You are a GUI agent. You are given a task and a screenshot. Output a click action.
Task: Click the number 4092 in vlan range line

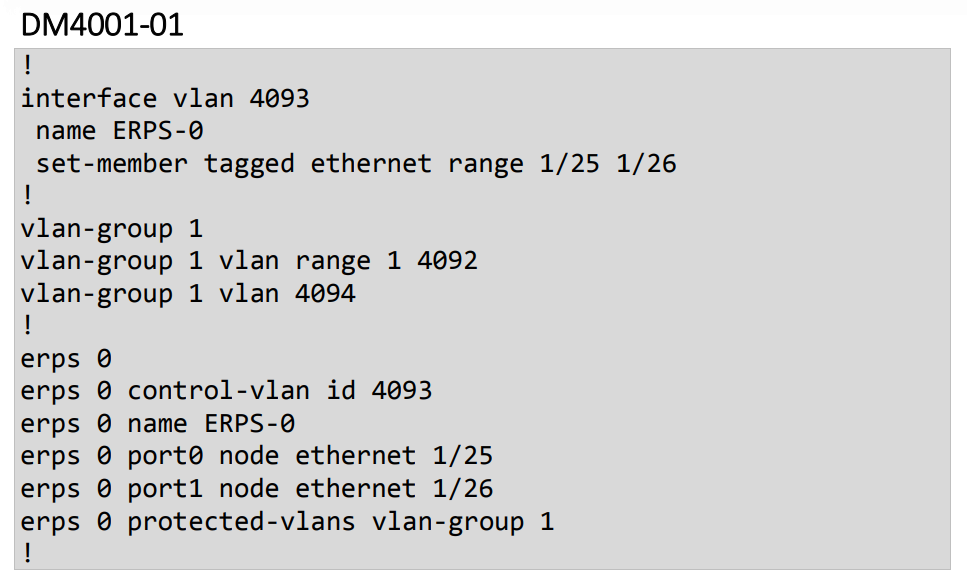447,261
